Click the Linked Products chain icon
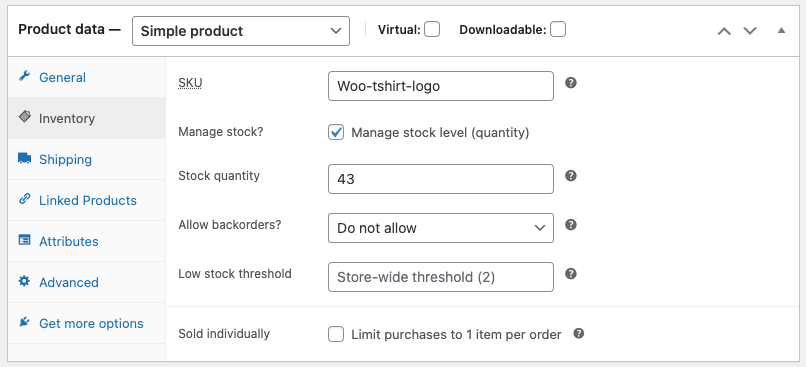The width and height of the screenshot is (806, 367). 24,199
